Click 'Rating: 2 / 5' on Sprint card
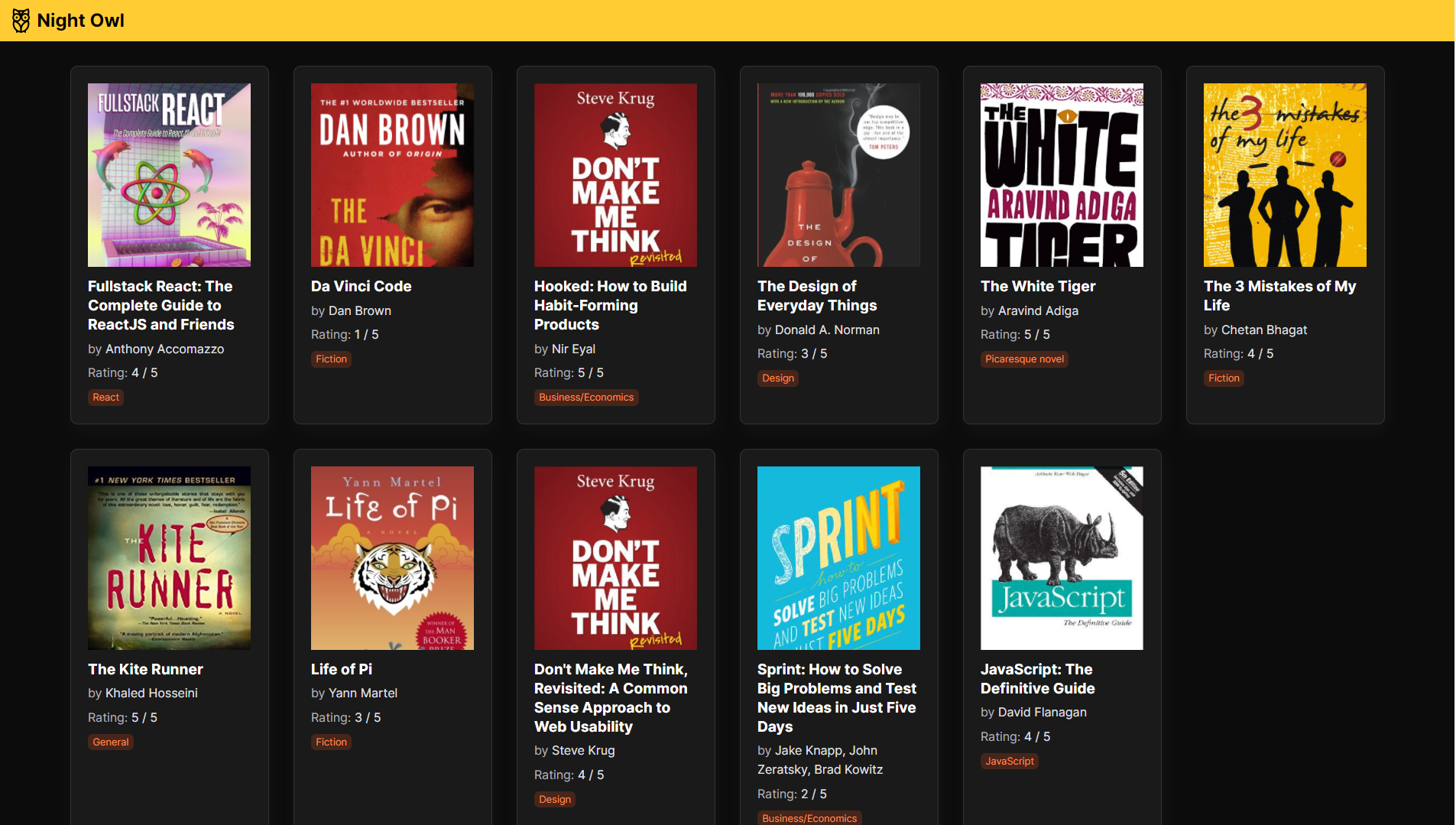1456x825 pixels. point(792,794)
